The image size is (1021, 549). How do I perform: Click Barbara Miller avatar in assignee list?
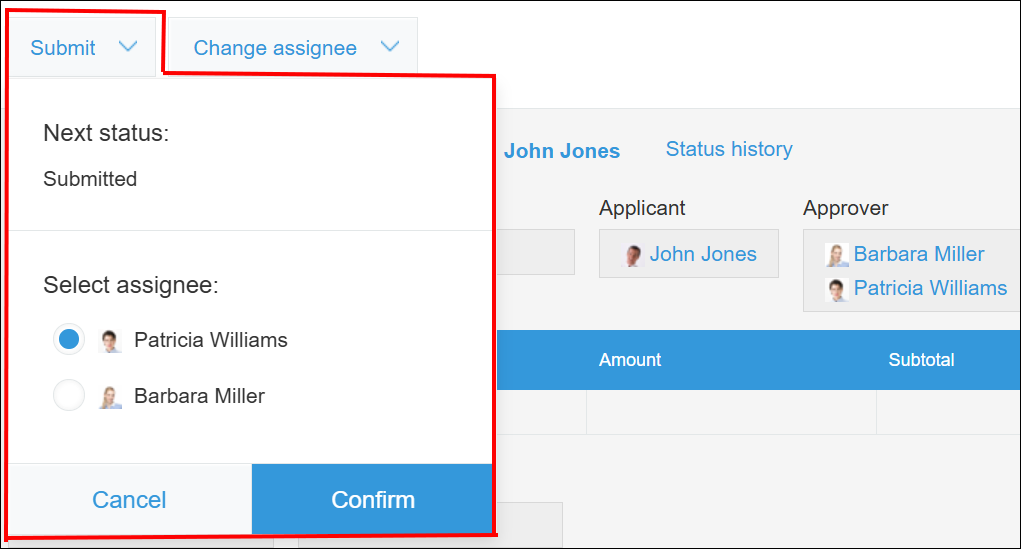(x=111, y=397)
